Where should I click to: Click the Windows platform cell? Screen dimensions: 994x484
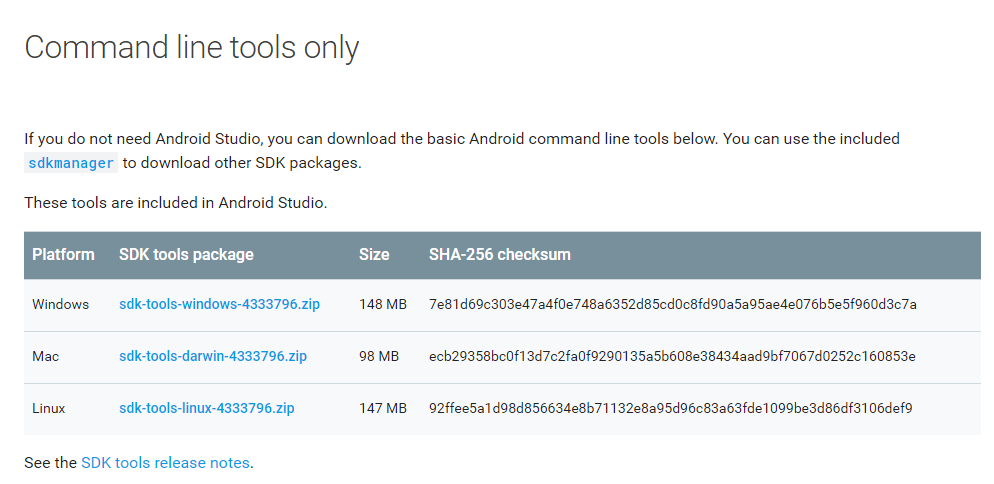point(60,304)
